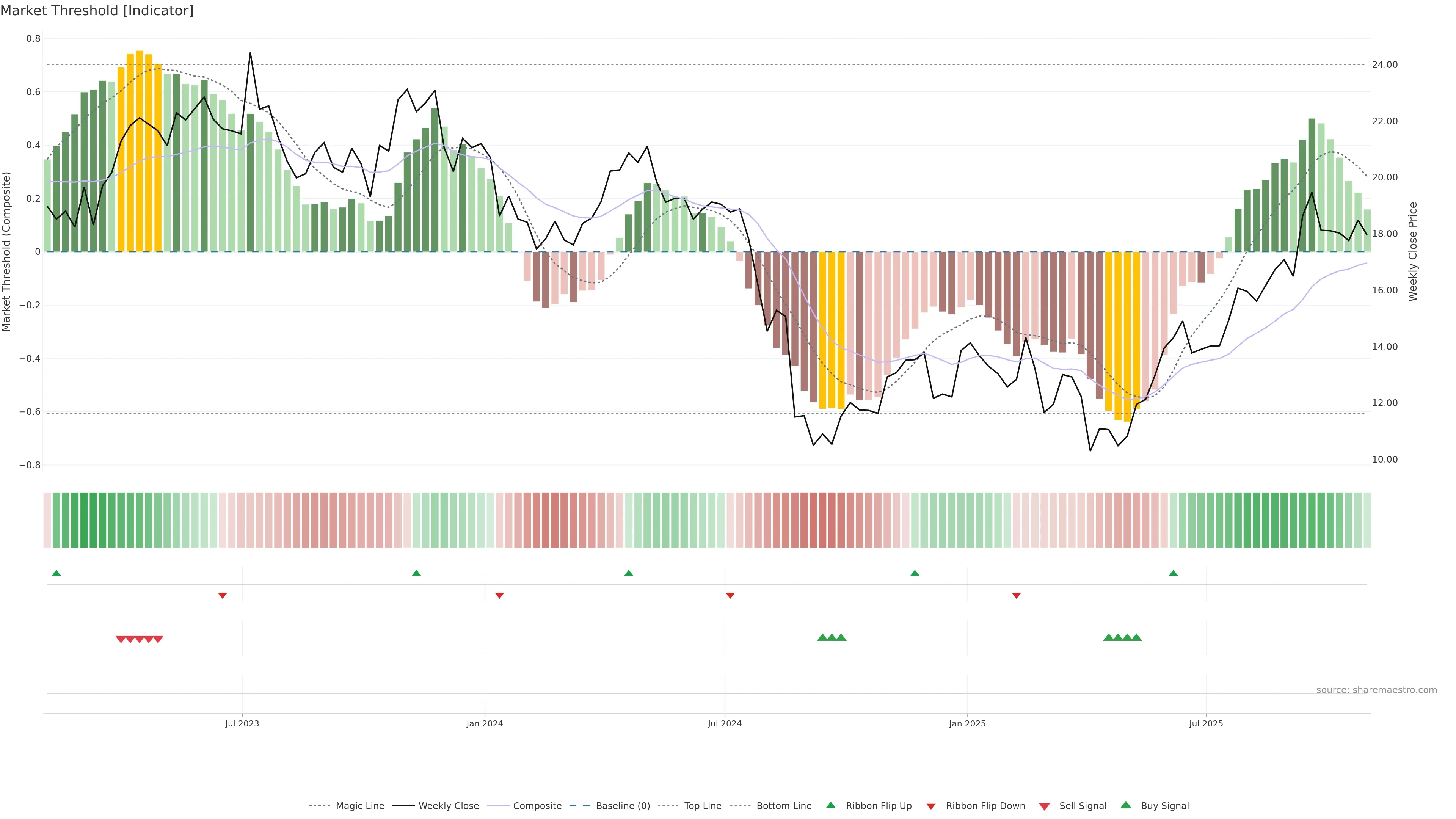Click the green flip-up marker just before Jul 2025

point(1174,573)
